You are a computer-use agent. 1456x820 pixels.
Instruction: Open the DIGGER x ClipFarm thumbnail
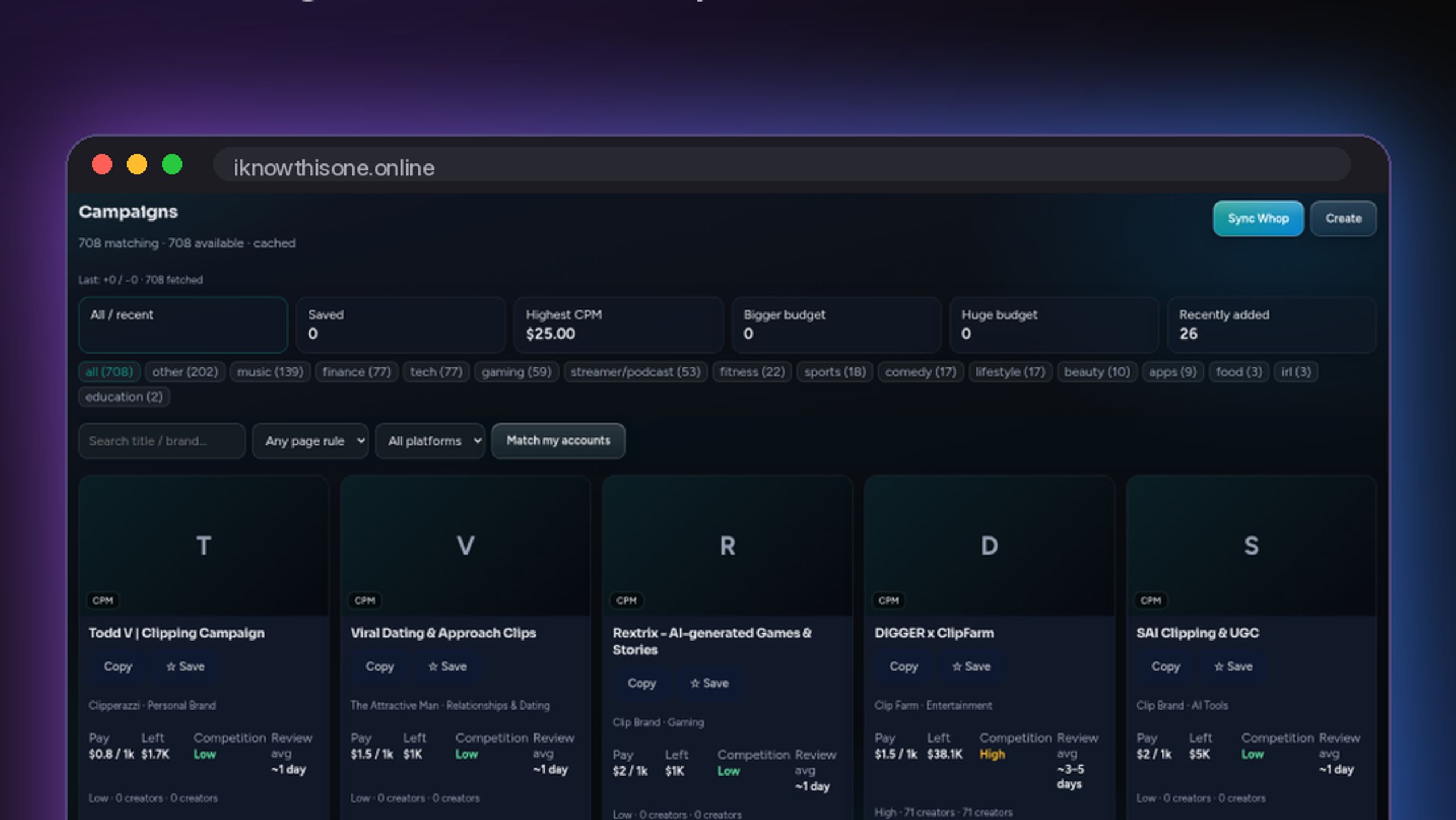pos(989,546)
